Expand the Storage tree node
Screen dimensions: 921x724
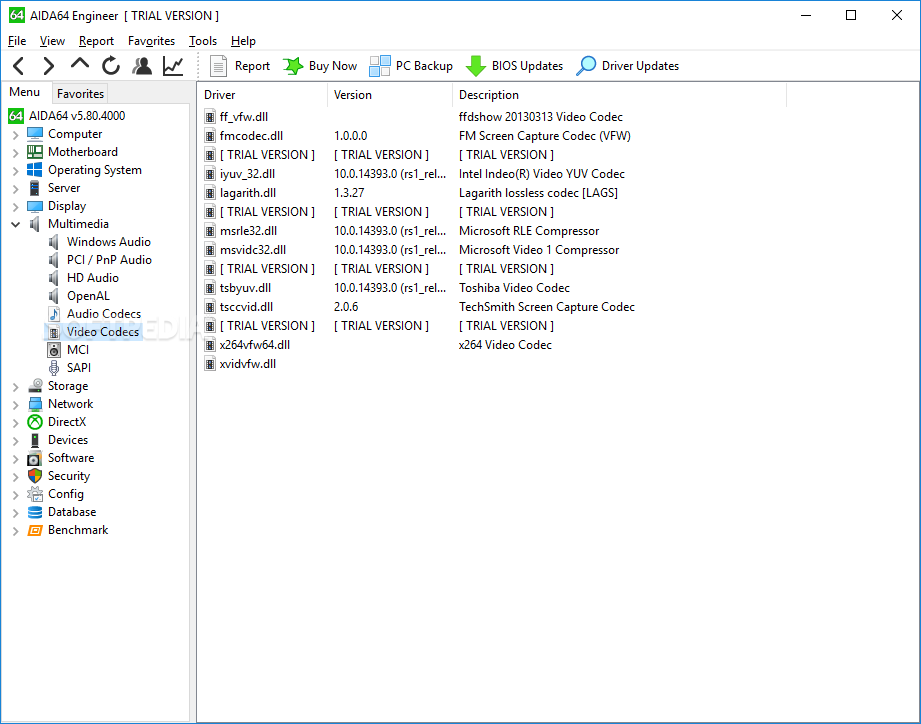click(x=16, y=387)
